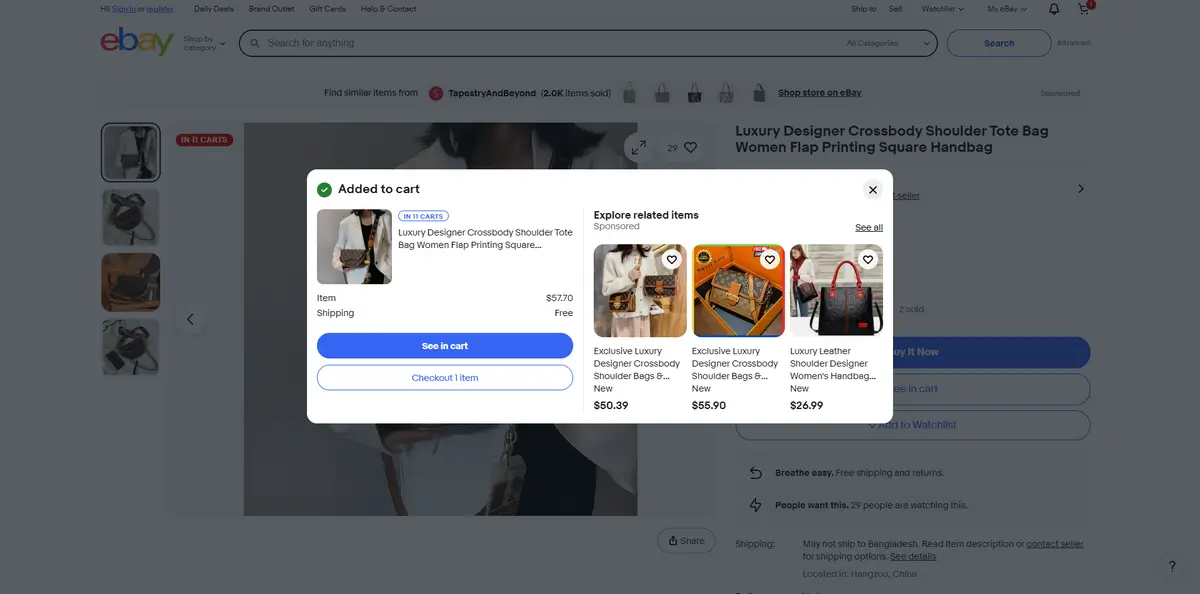Open the $26.99 Luxury Leather handbag image

pos(836,291)
